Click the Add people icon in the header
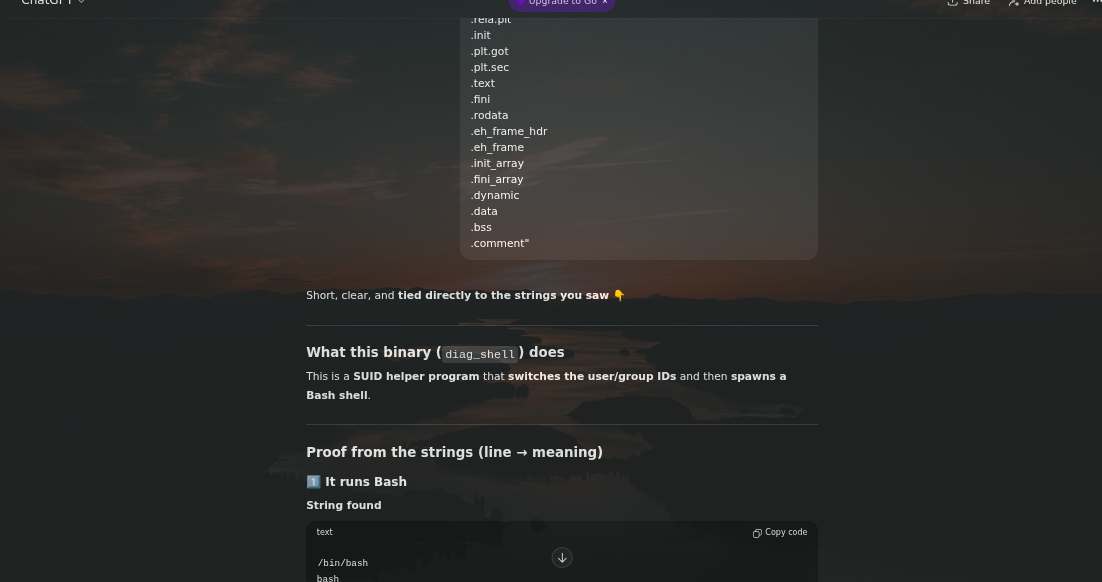The image size is (1102, 582). click(1013, 3)
